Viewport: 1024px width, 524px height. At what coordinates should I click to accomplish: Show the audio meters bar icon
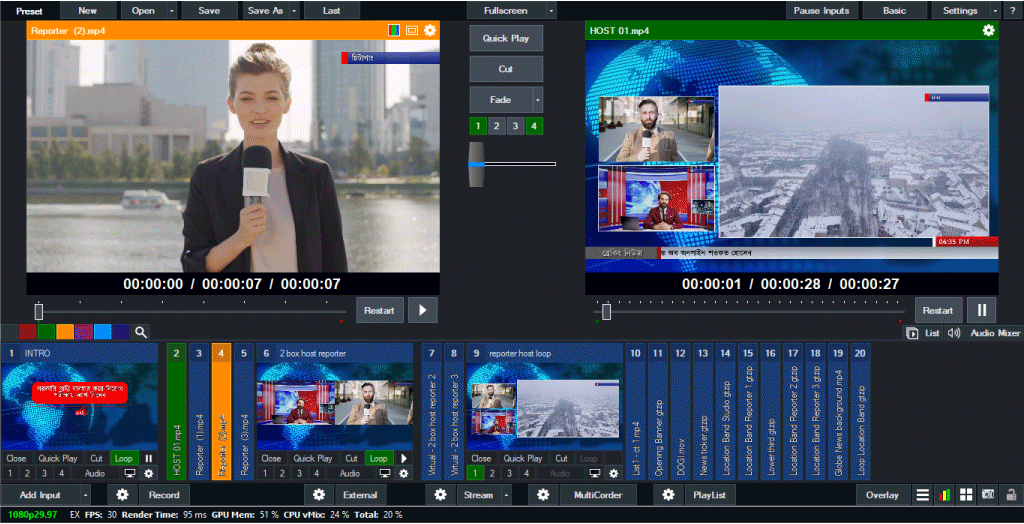(x=945, y=495)
